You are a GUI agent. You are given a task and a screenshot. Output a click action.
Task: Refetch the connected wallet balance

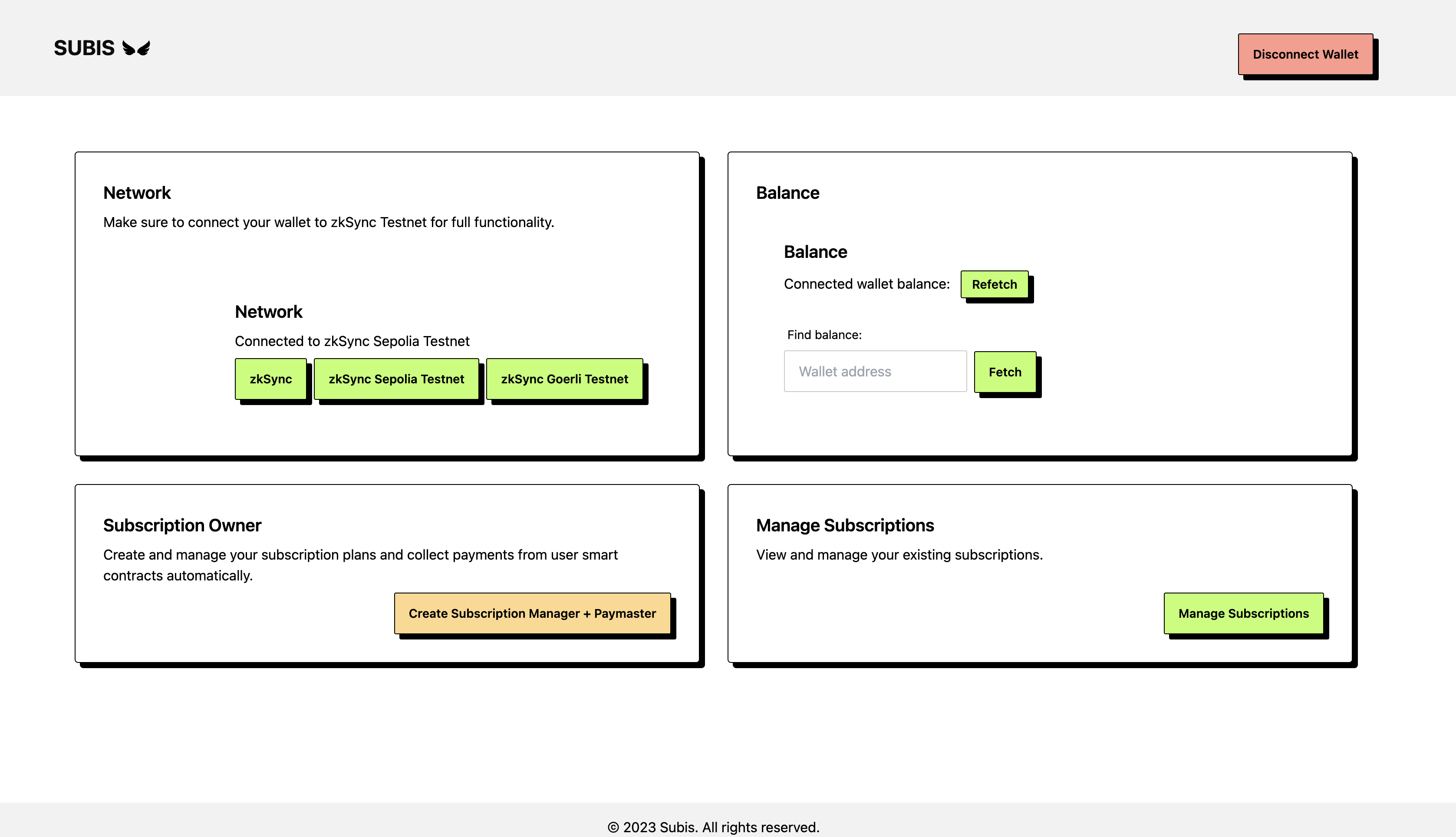coord(994,284)
